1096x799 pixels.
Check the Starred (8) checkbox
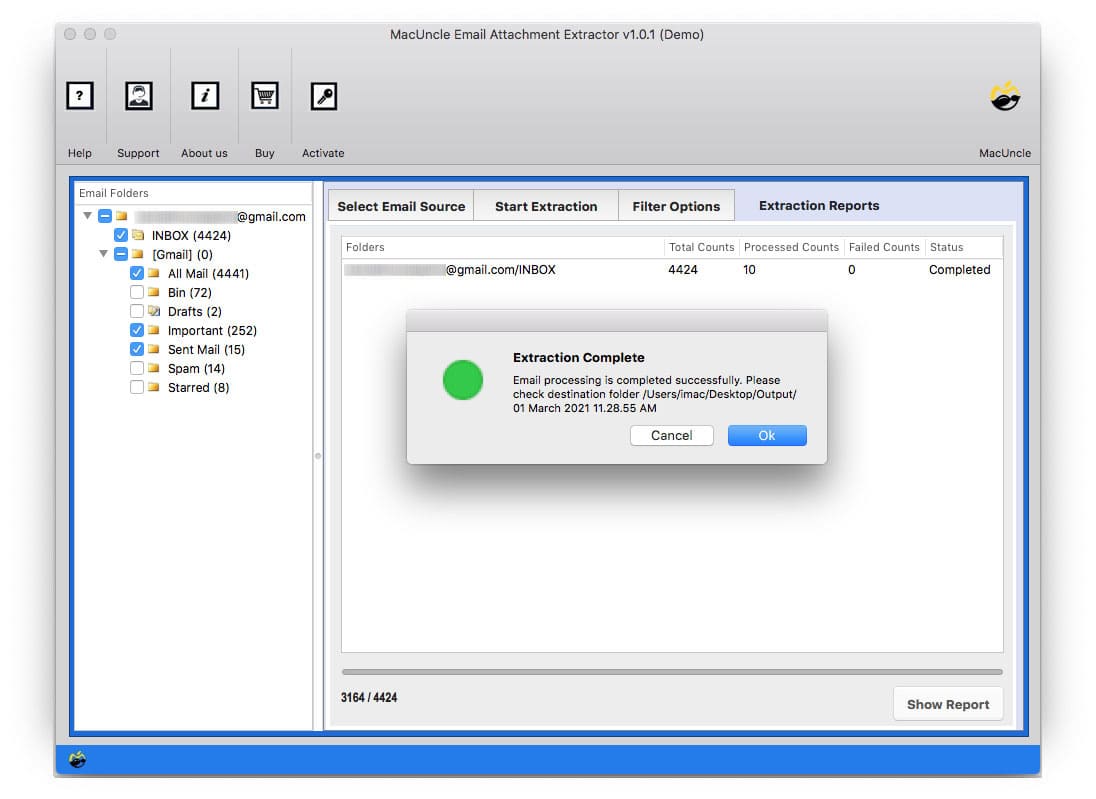point(137,387)
